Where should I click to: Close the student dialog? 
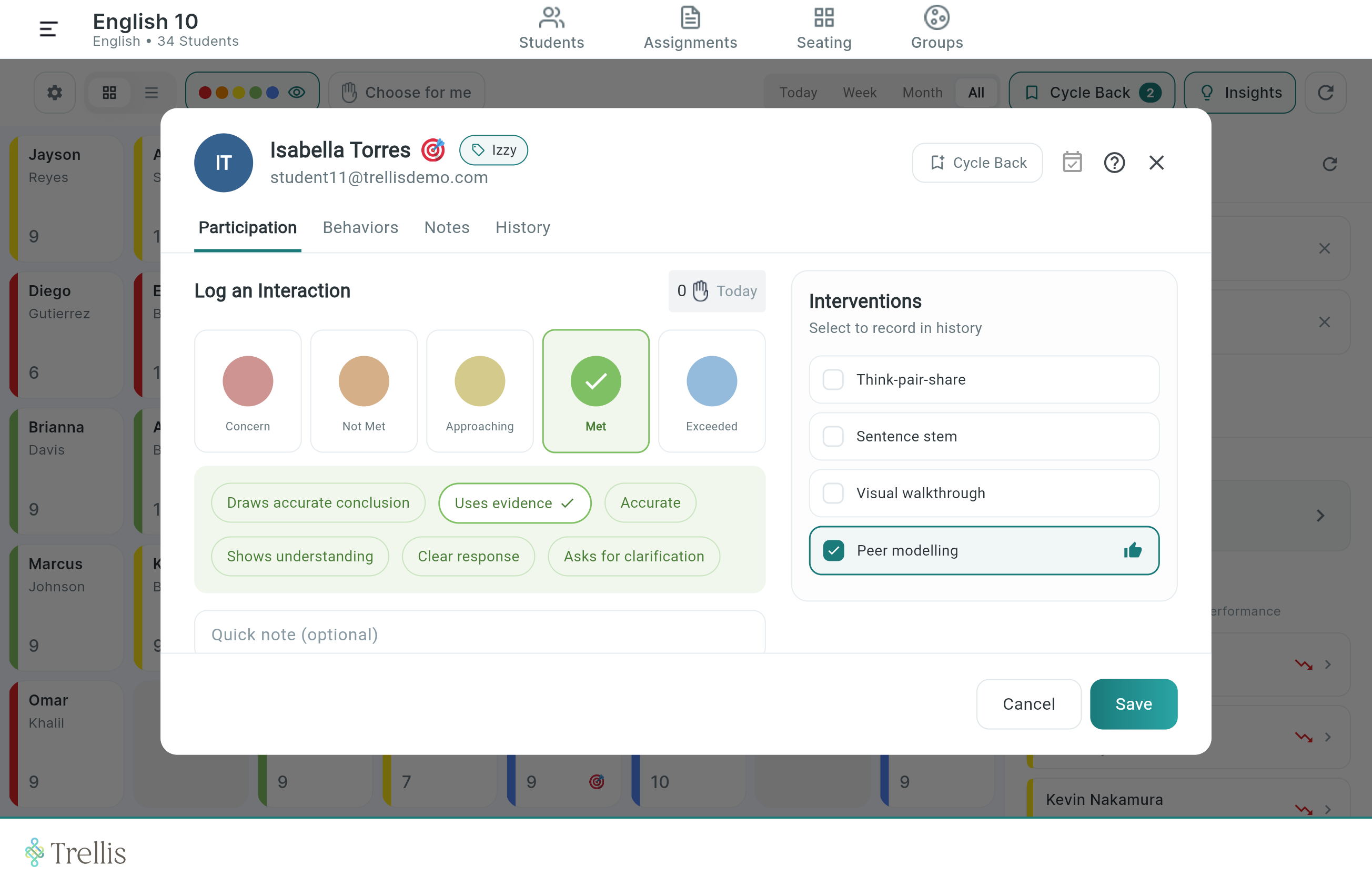coord(1156,163)
